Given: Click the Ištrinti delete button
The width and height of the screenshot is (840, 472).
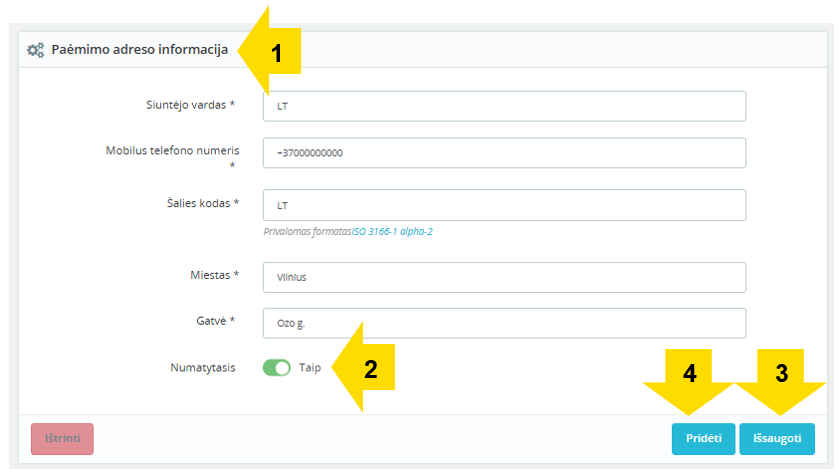Looking at the screenshot, I should [62, 439].
